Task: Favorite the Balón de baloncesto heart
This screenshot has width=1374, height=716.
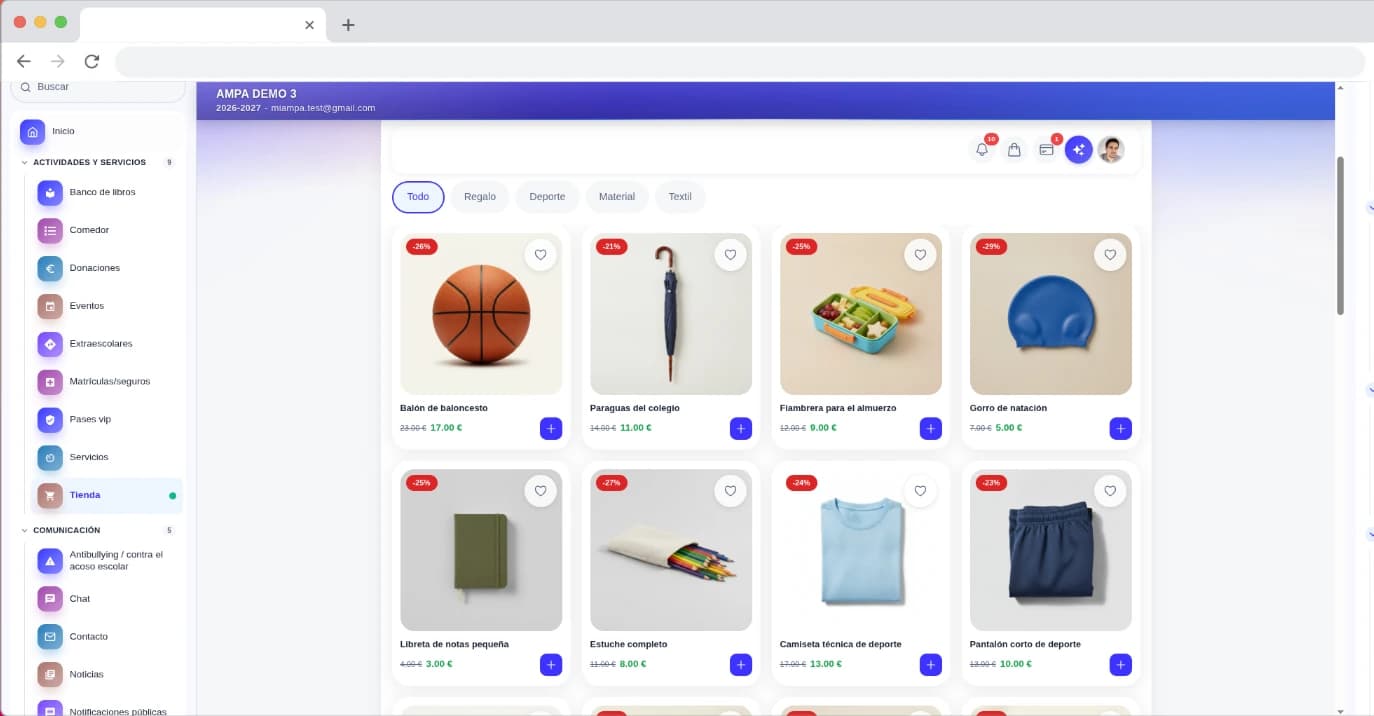Action: pyautogui.click(x=541, y=255)
